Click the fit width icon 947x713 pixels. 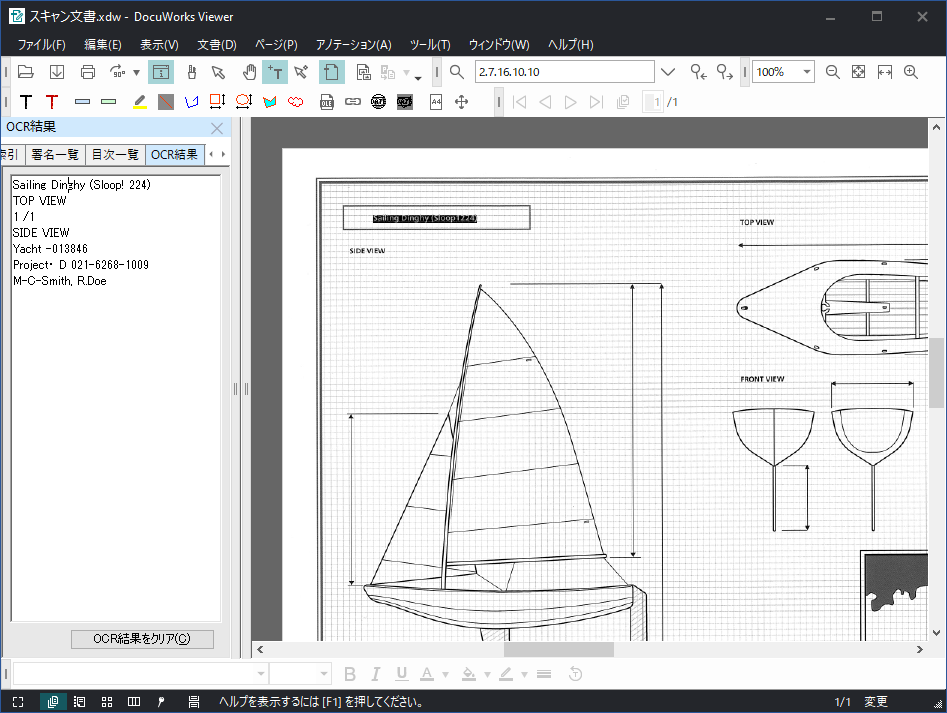884,72
